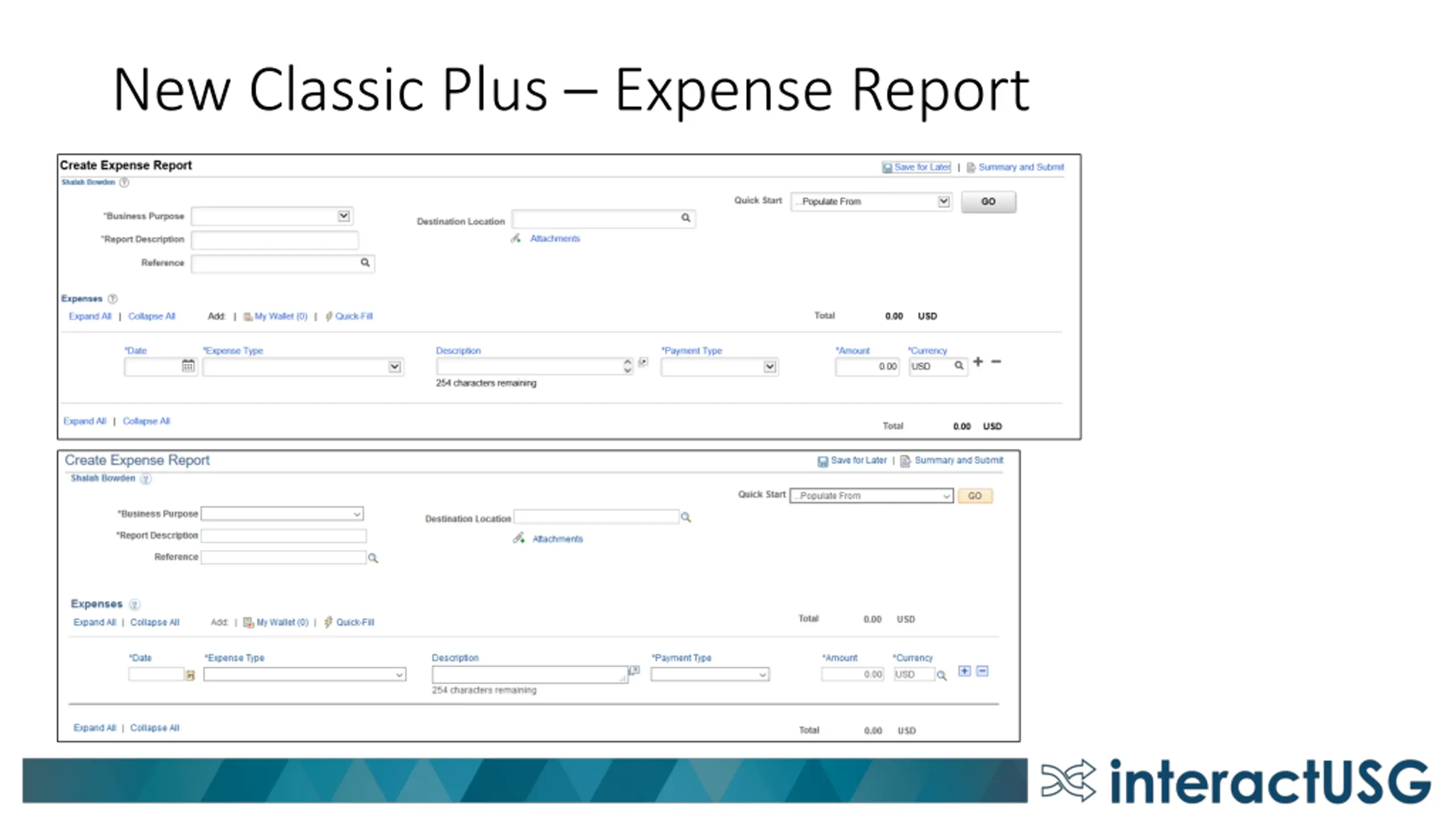Click Reference lookup magnifier in lower form
1456x819 pixels.
pos(373,559)
